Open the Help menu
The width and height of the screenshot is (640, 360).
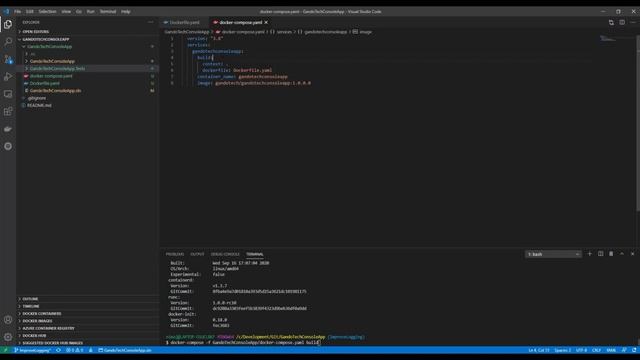[x=126, y=11]
